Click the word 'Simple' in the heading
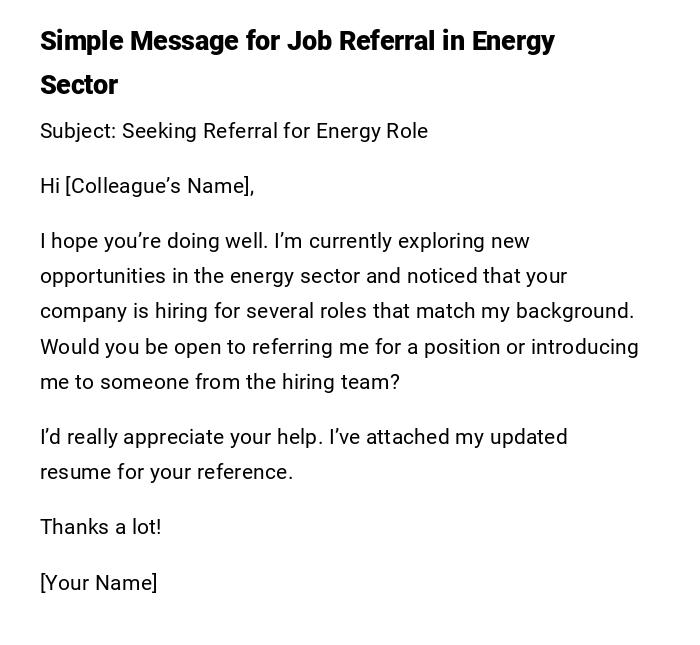The height and width of the screenshot is (645, 700). (82, 42)
